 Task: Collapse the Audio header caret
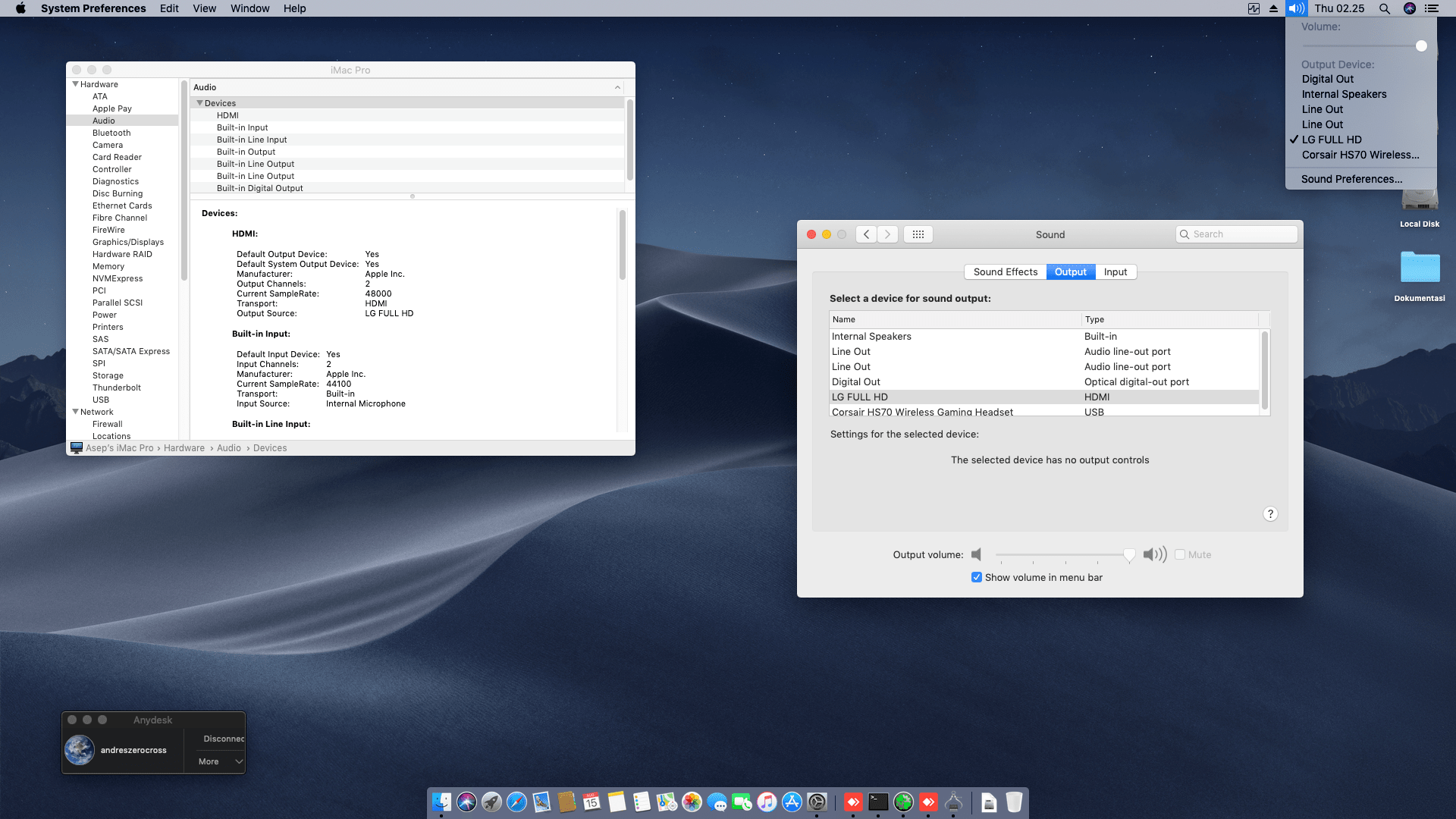(x=617, y=87)
